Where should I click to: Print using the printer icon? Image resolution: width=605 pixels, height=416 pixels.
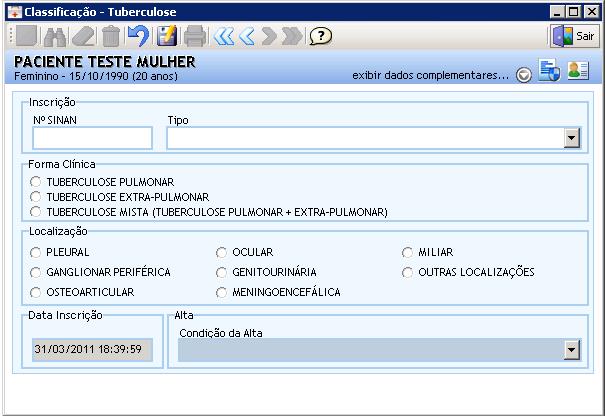click(x=195, y=36)
